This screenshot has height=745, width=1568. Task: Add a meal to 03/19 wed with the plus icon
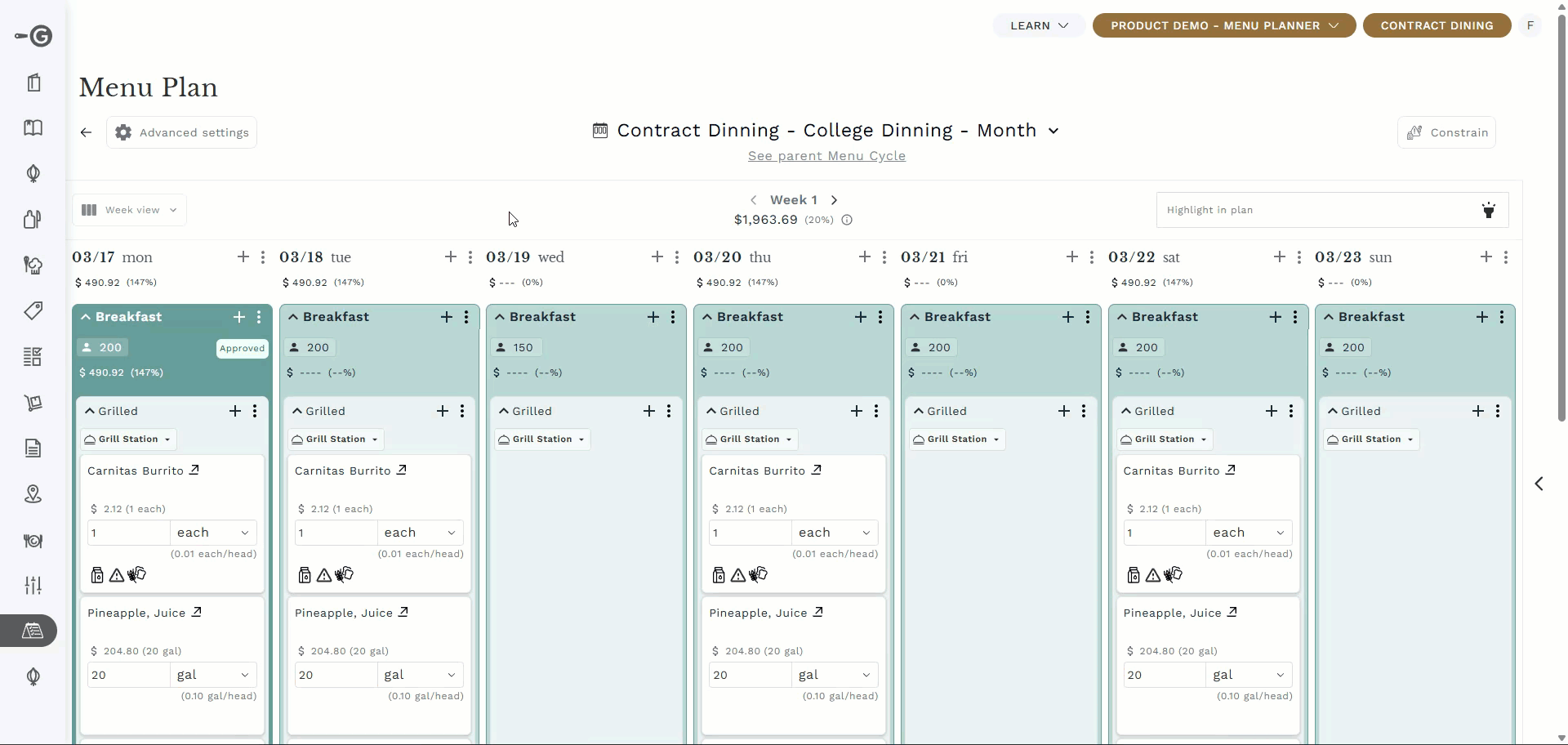coord(657,257)
